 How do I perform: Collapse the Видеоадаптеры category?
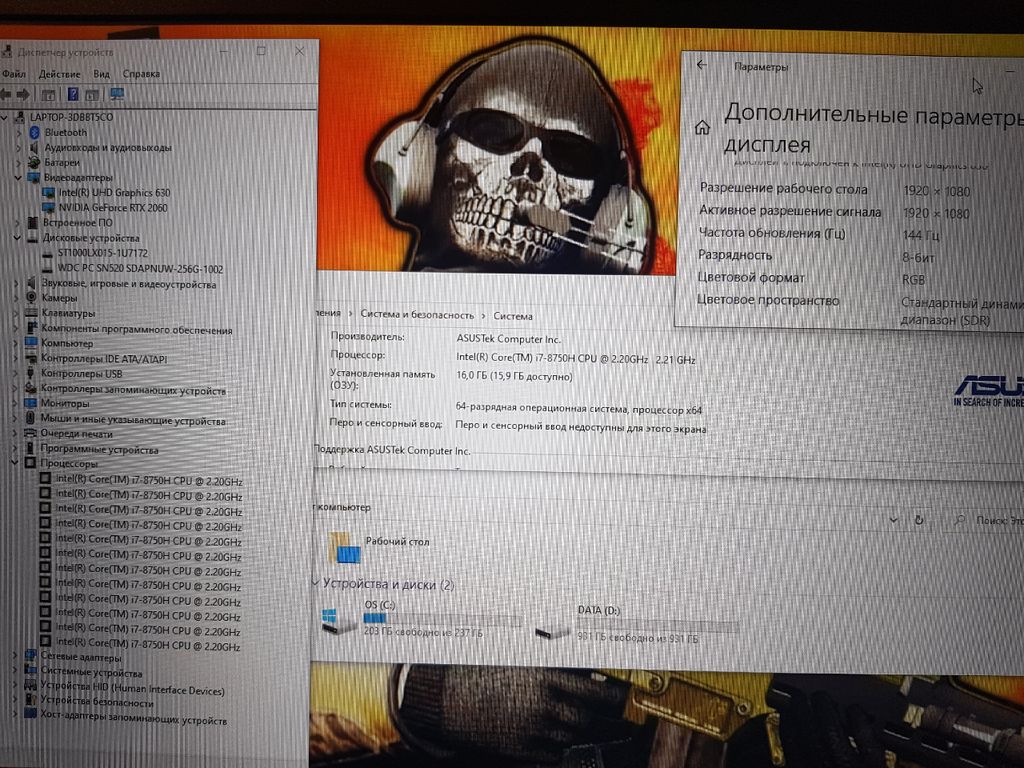point(18,177)
